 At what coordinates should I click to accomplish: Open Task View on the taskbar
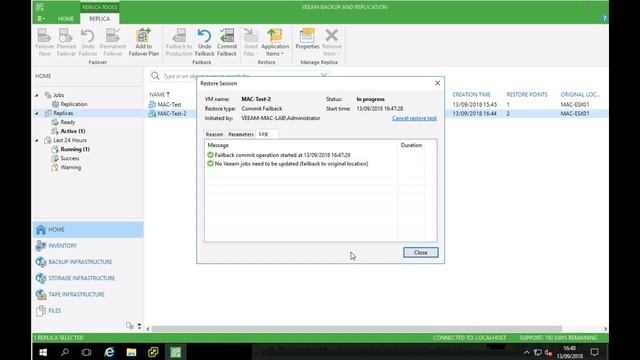tap(87, 352)
